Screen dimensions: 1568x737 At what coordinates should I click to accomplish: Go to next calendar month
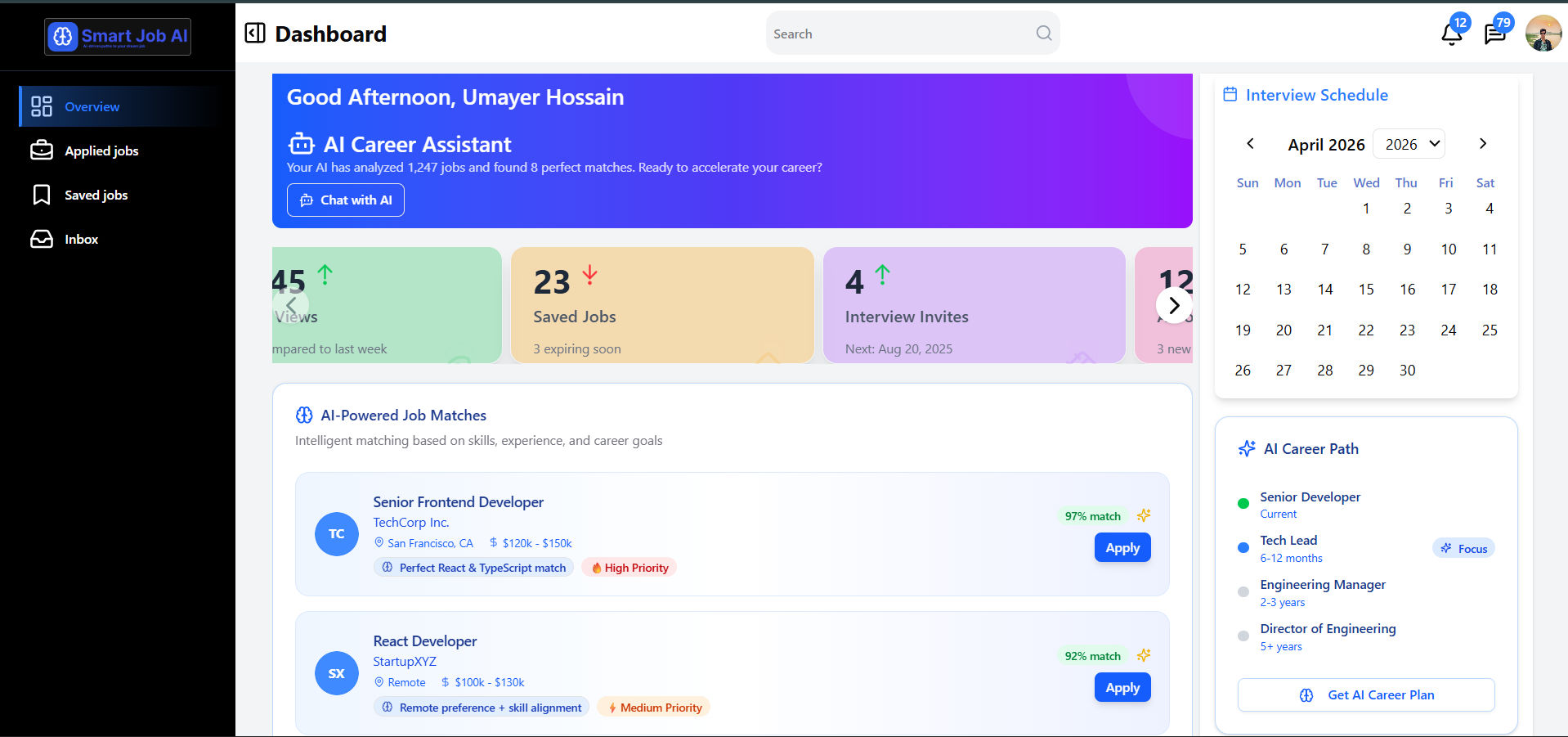[x=1483, y=143]
